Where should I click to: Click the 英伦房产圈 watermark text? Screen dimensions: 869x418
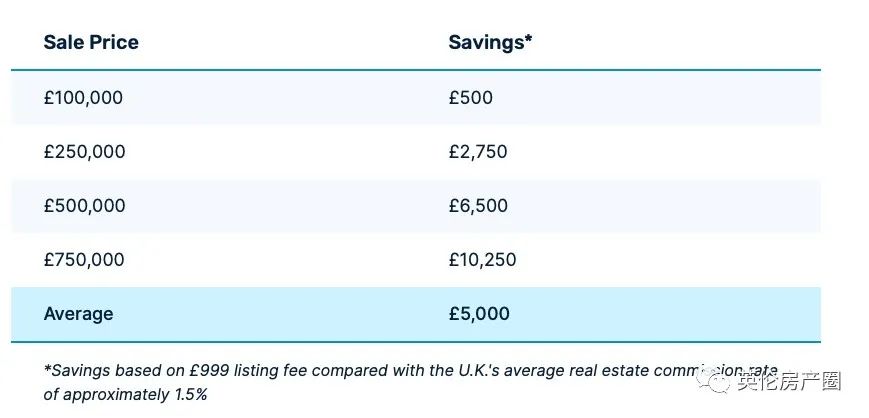tap(789, 381)
